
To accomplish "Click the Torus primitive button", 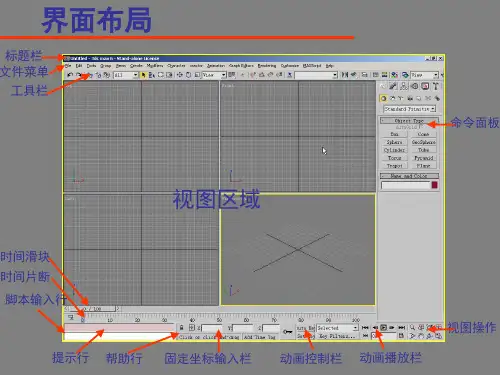I will pos(394,158).
